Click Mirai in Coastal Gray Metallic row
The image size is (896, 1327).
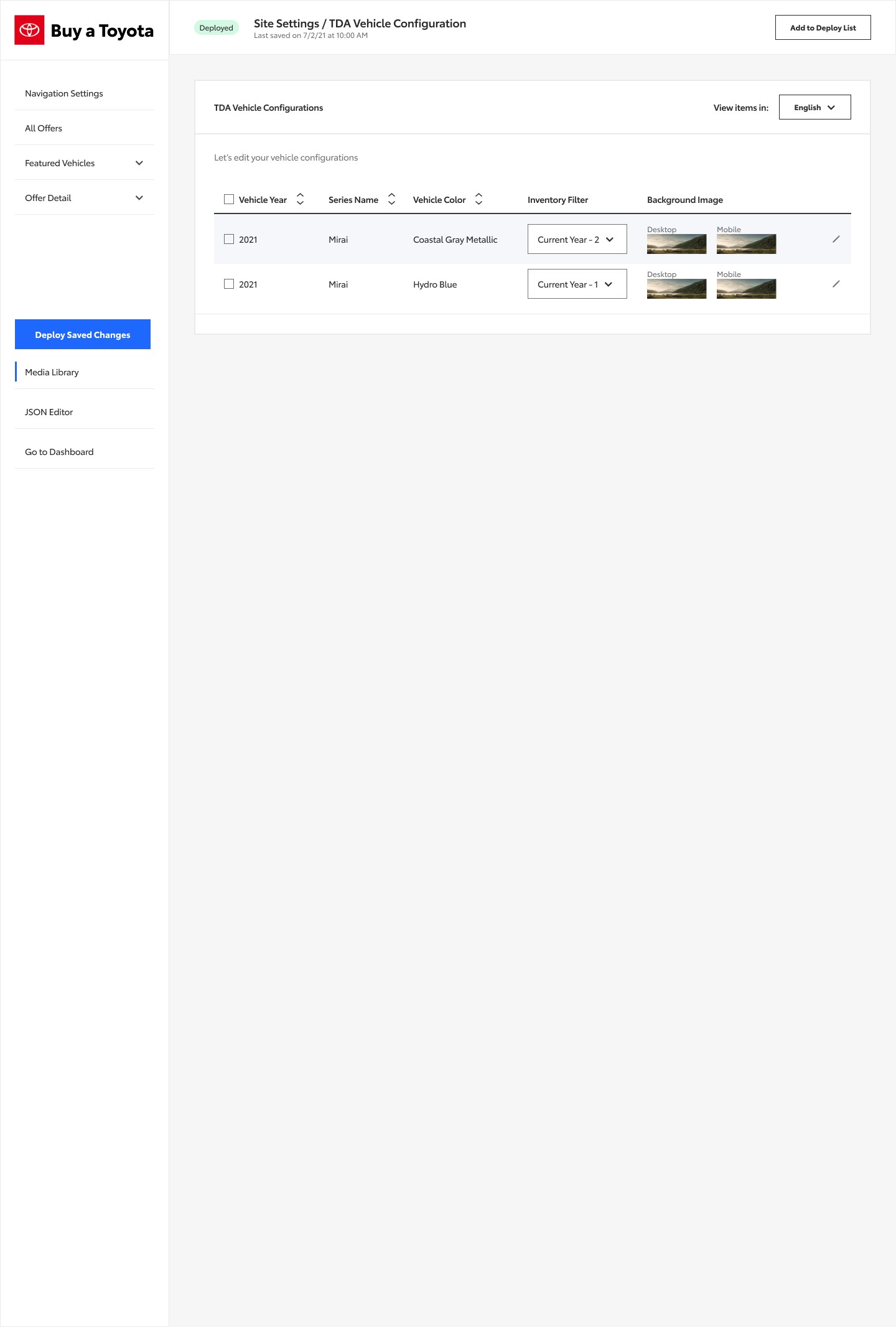pos(338,240)
